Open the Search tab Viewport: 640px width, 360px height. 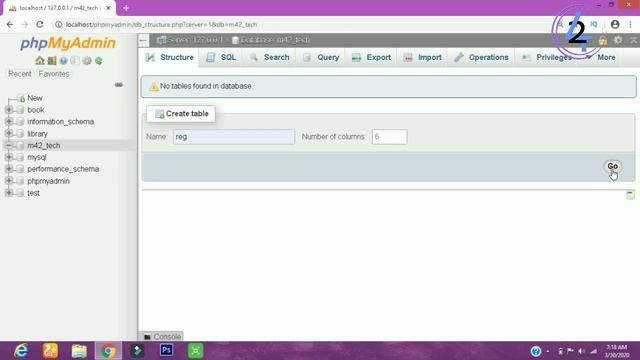(x=269, y=58)
